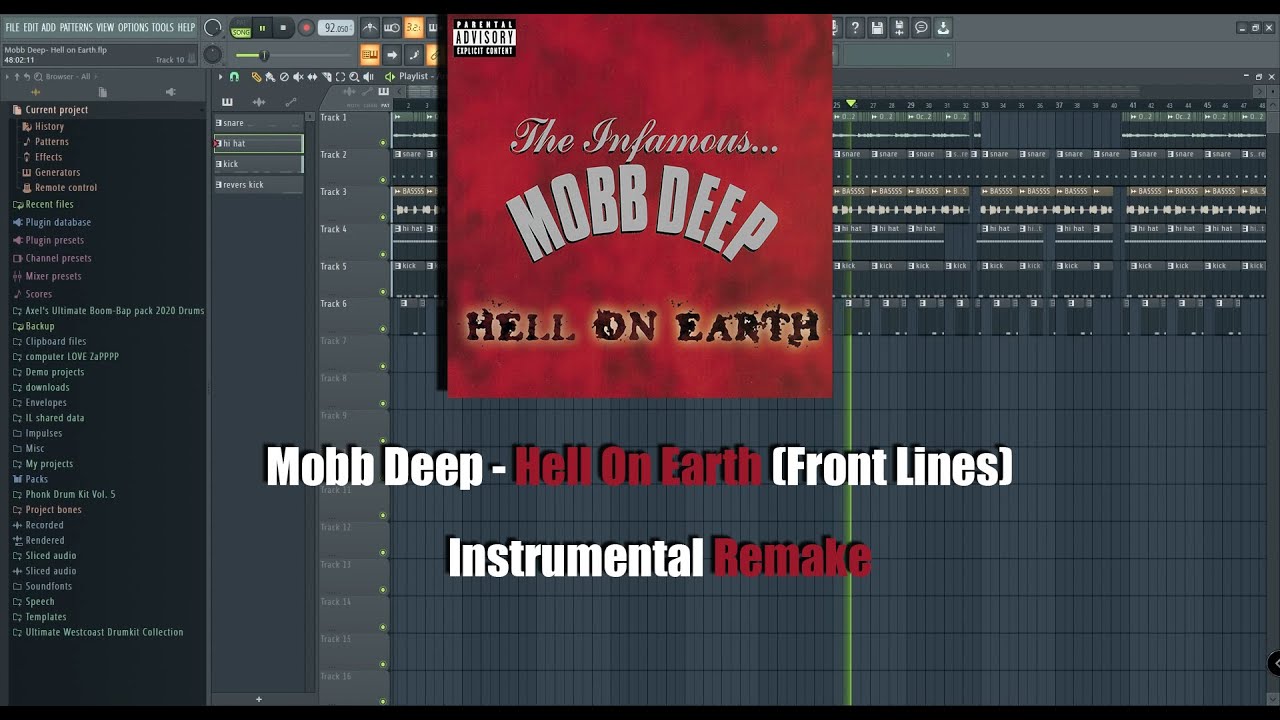1280x720 pixels.
Task: Click the master volume knob
Action: 213,28
